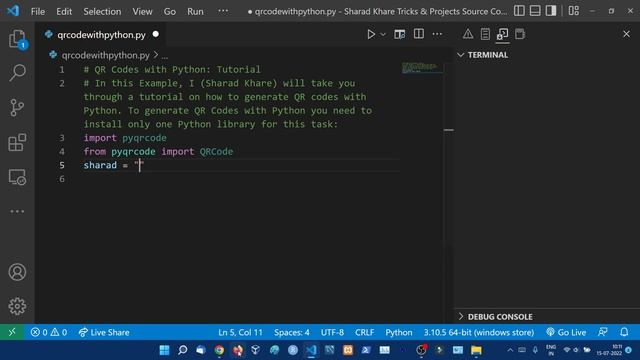
Task: Open the Accounts menu icon
Action: [17, 272]
